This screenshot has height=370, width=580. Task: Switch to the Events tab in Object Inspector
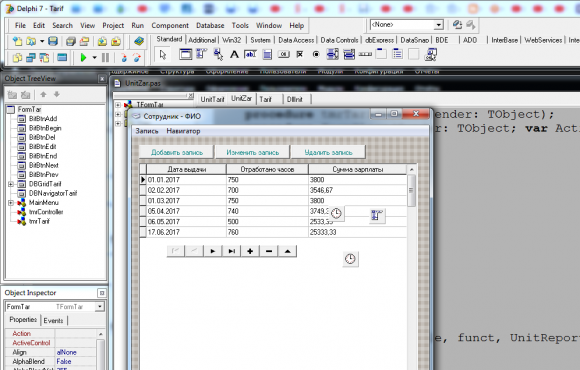(x=53, y=320)
